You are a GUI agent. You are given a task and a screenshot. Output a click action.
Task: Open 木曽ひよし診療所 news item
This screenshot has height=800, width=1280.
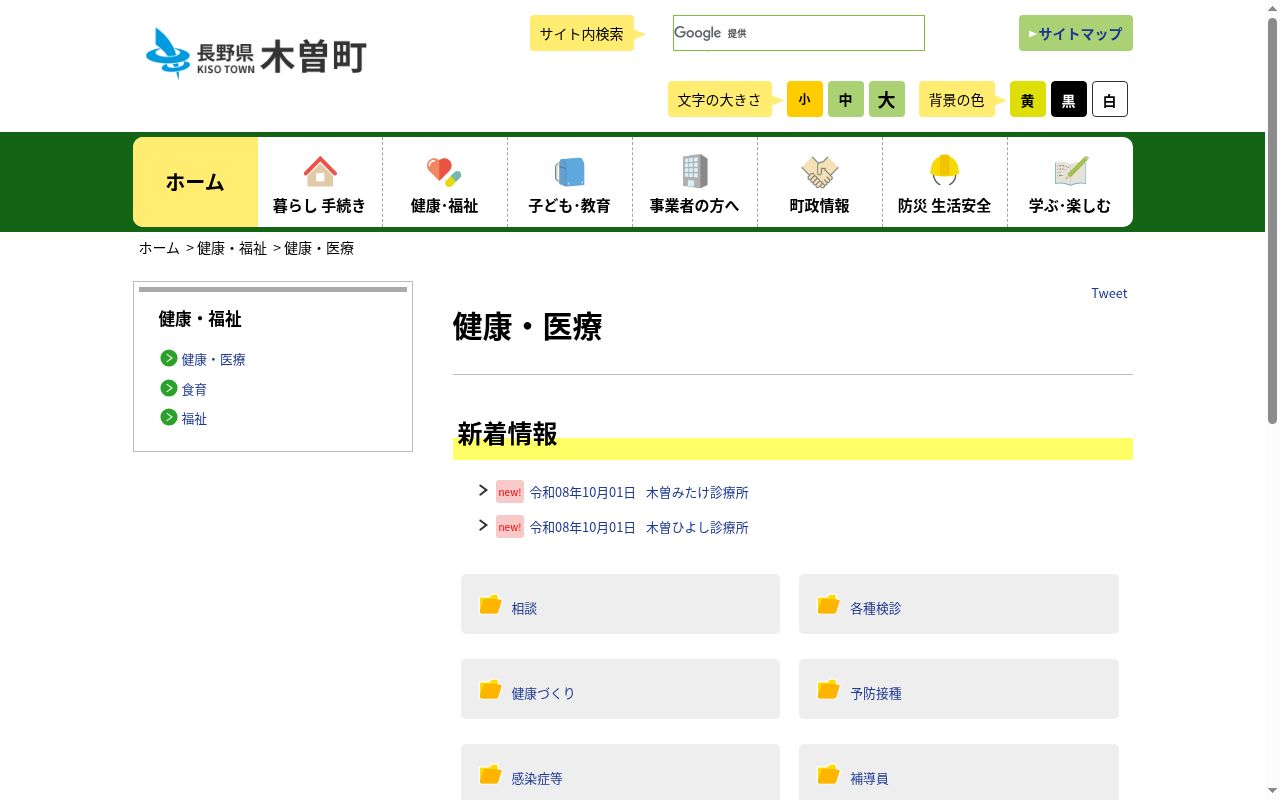point(697,527)
